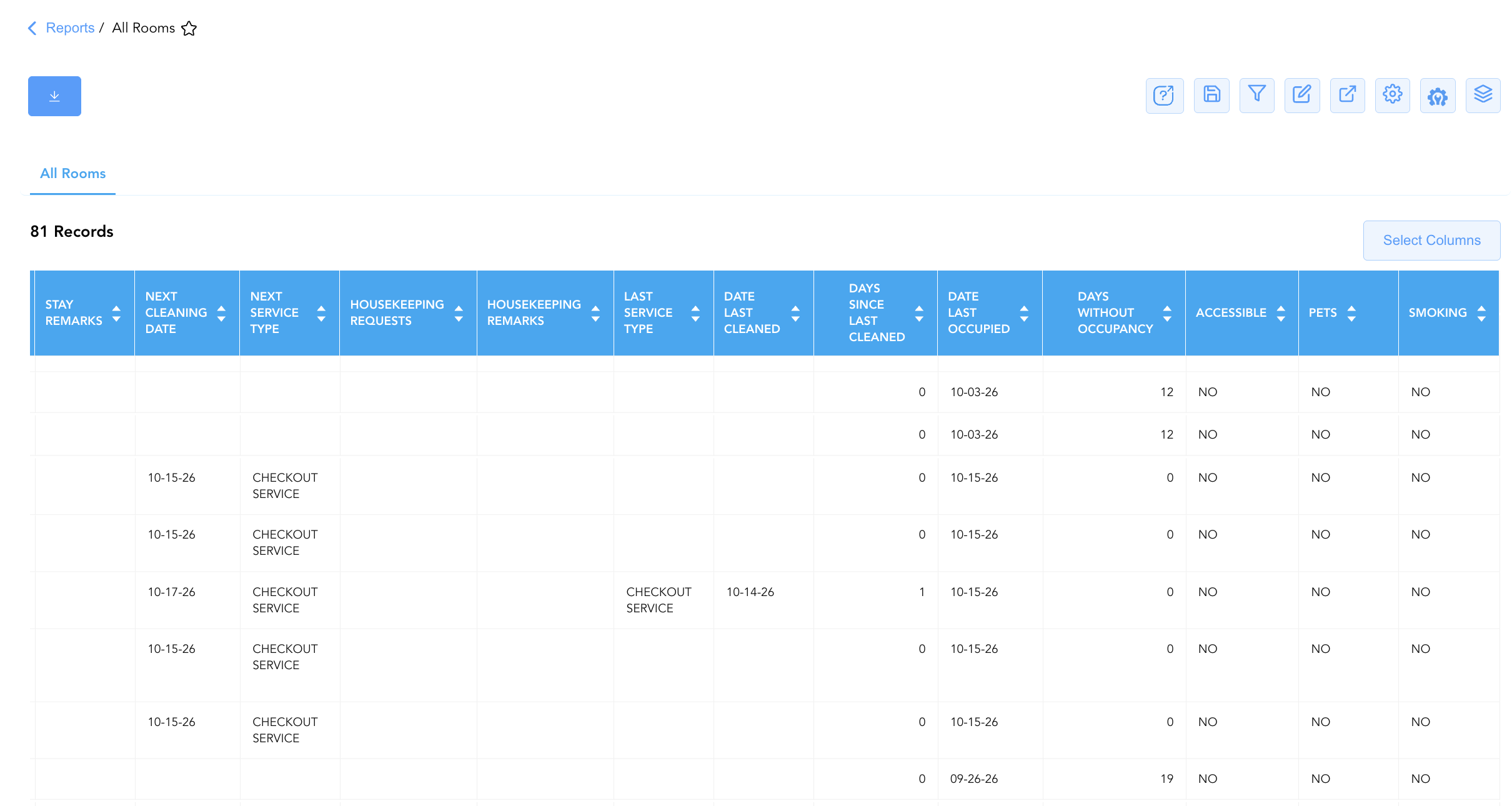1512x806 pixels.
Task: Click the external link export icon
Action: click(1348, 95)
